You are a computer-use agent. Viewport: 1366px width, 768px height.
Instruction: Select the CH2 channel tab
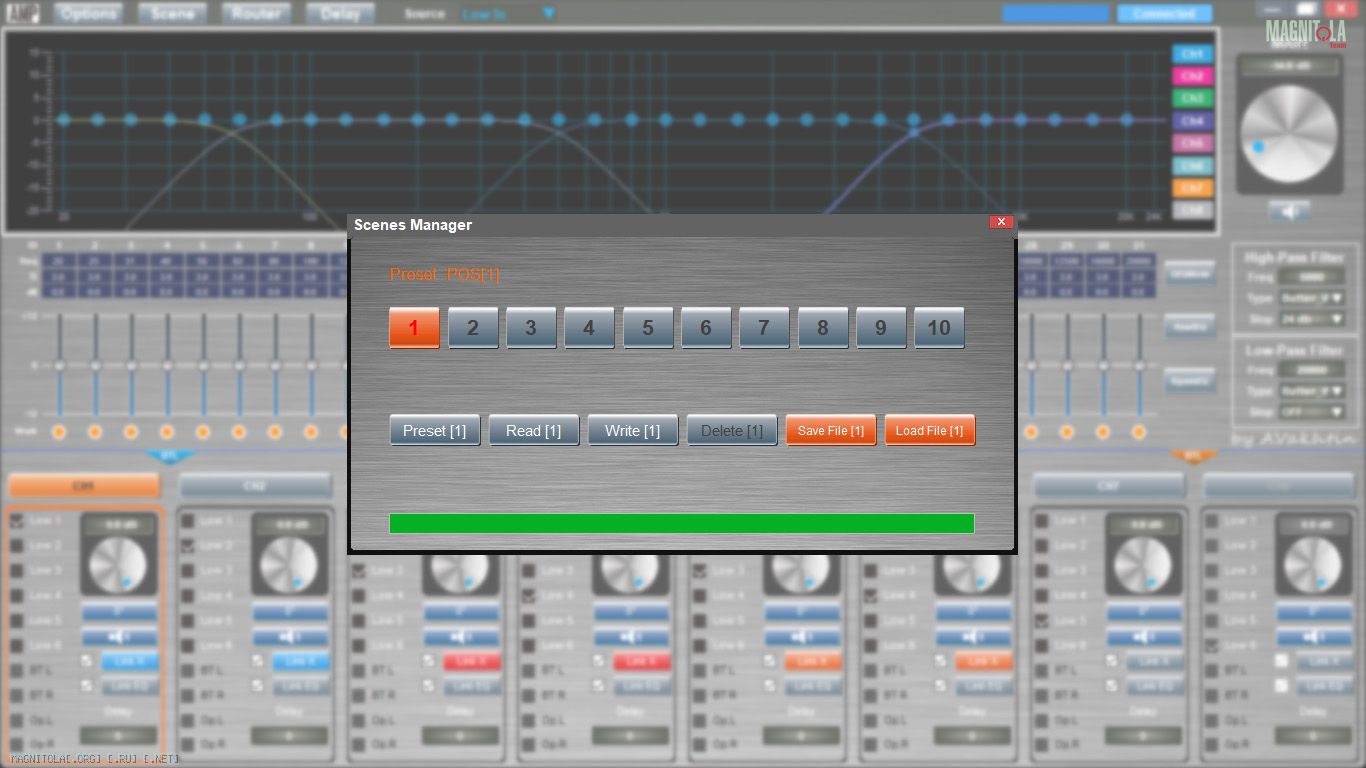pos(255,486)
